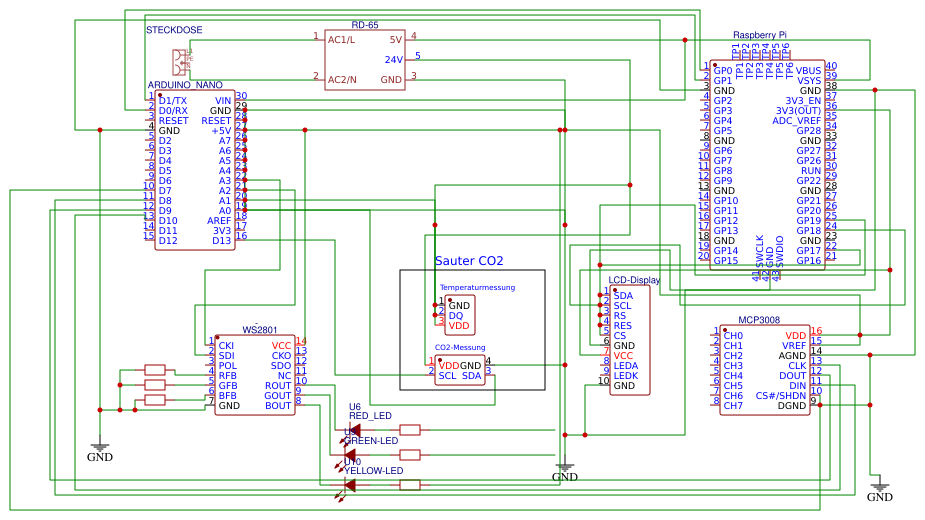Screen dimensions: 925x520
Task: Select the resistor connected to BFB pin
Action: (155, 400)
